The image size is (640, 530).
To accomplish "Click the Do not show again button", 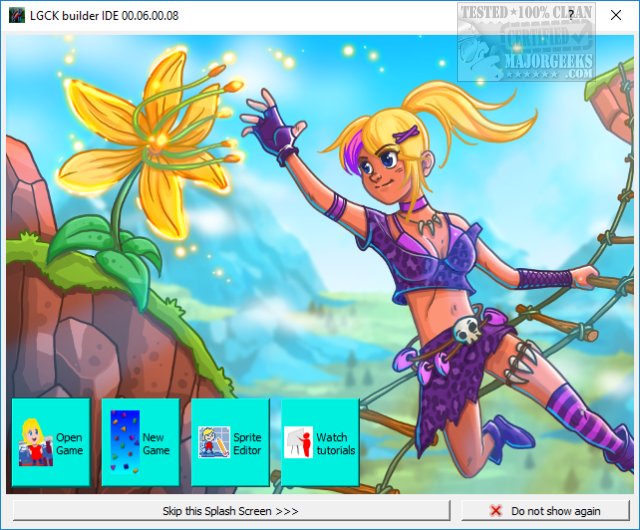I will (x=545, y=511).
